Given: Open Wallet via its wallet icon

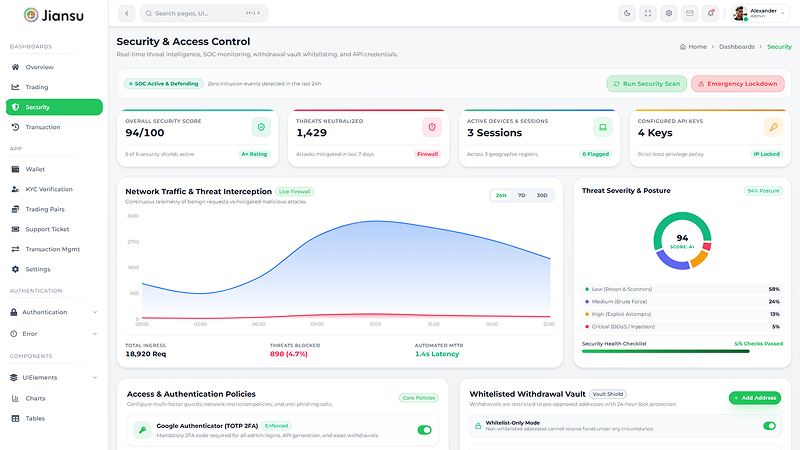Looking at the screenshot, I should coord(15,169).
